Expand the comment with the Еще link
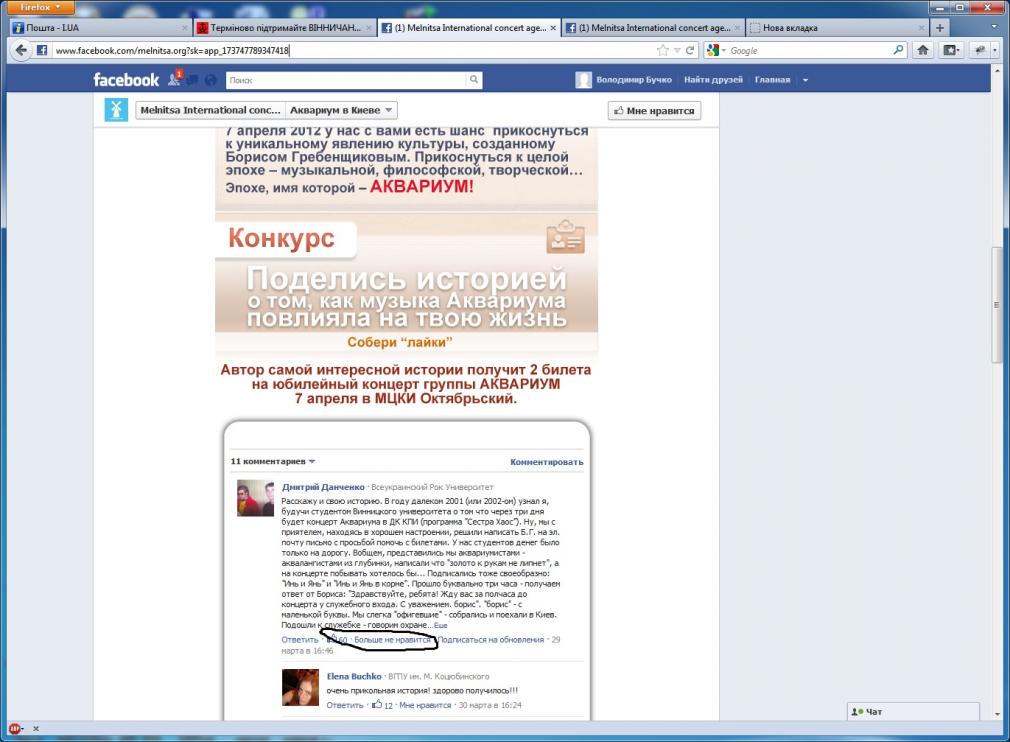This screenshot has width=1010, height=742. 441,625
